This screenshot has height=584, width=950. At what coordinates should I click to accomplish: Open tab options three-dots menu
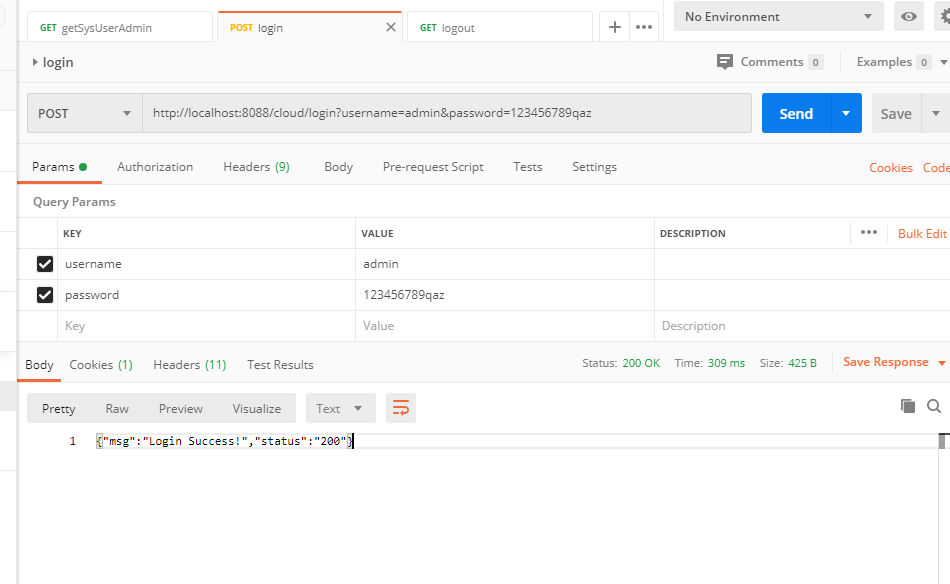643,27
